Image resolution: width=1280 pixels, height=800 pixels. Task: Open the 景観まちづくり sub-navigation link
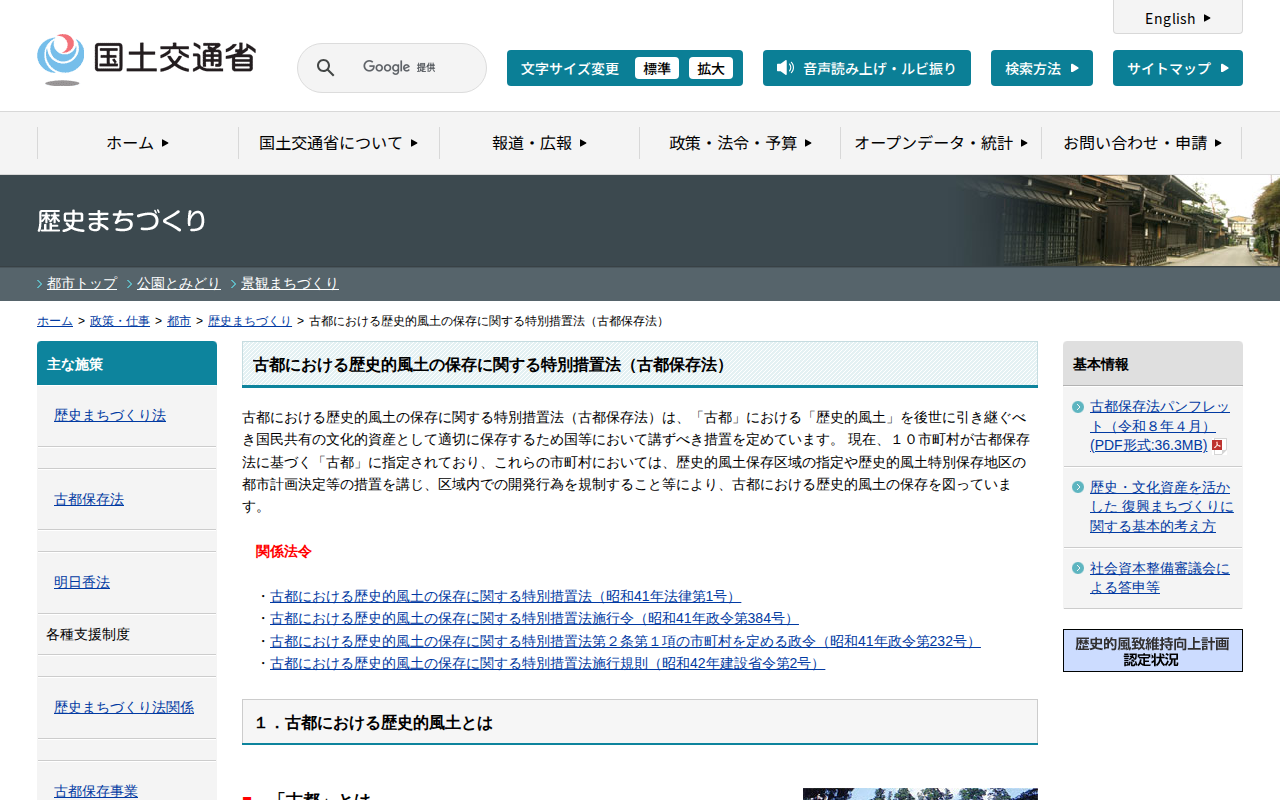coord(290,283)
